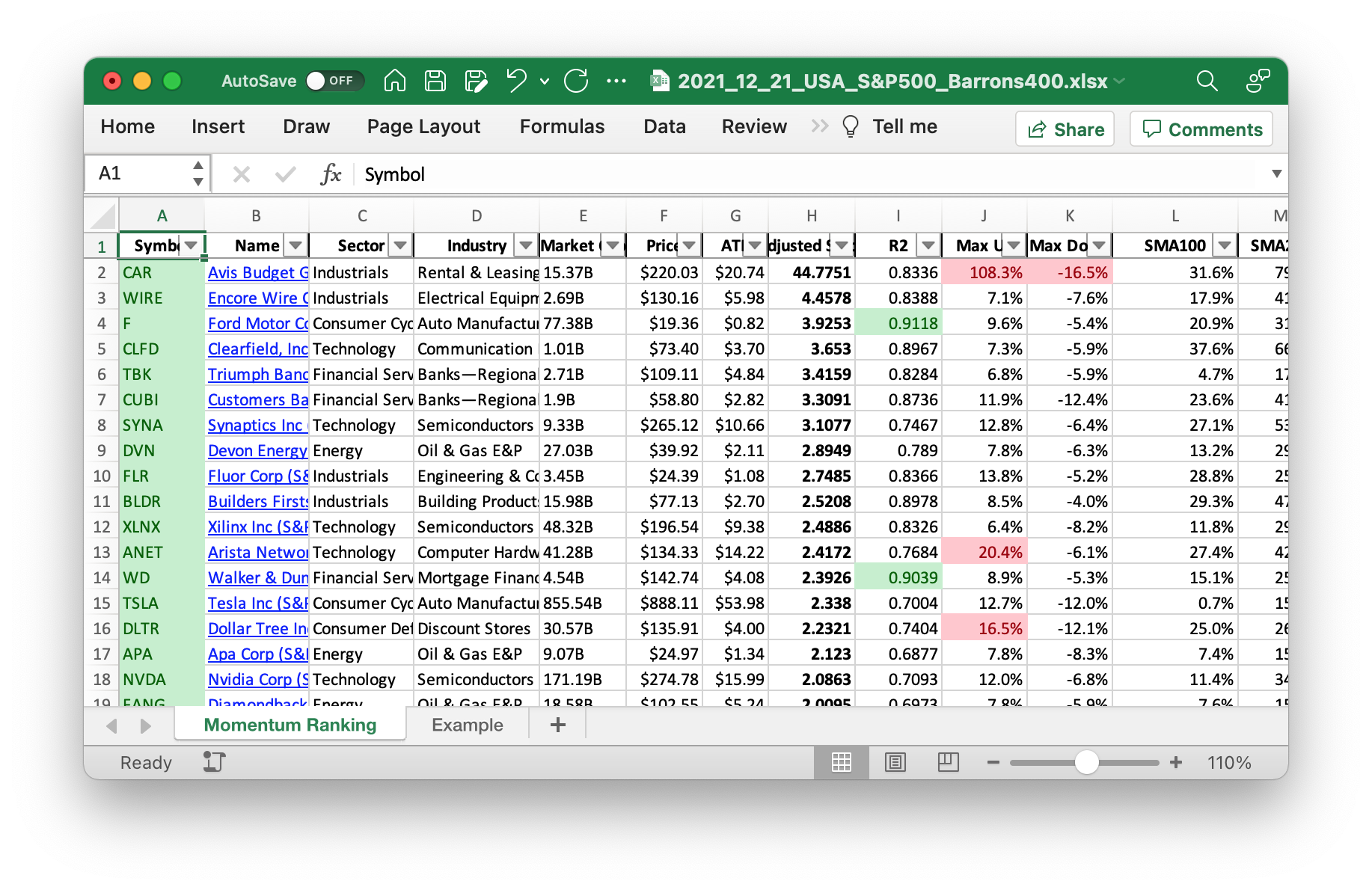The width and height of the screenshot is (1372, 890).
Task: Switch to Page Break Preview
Action: point(948,762)
